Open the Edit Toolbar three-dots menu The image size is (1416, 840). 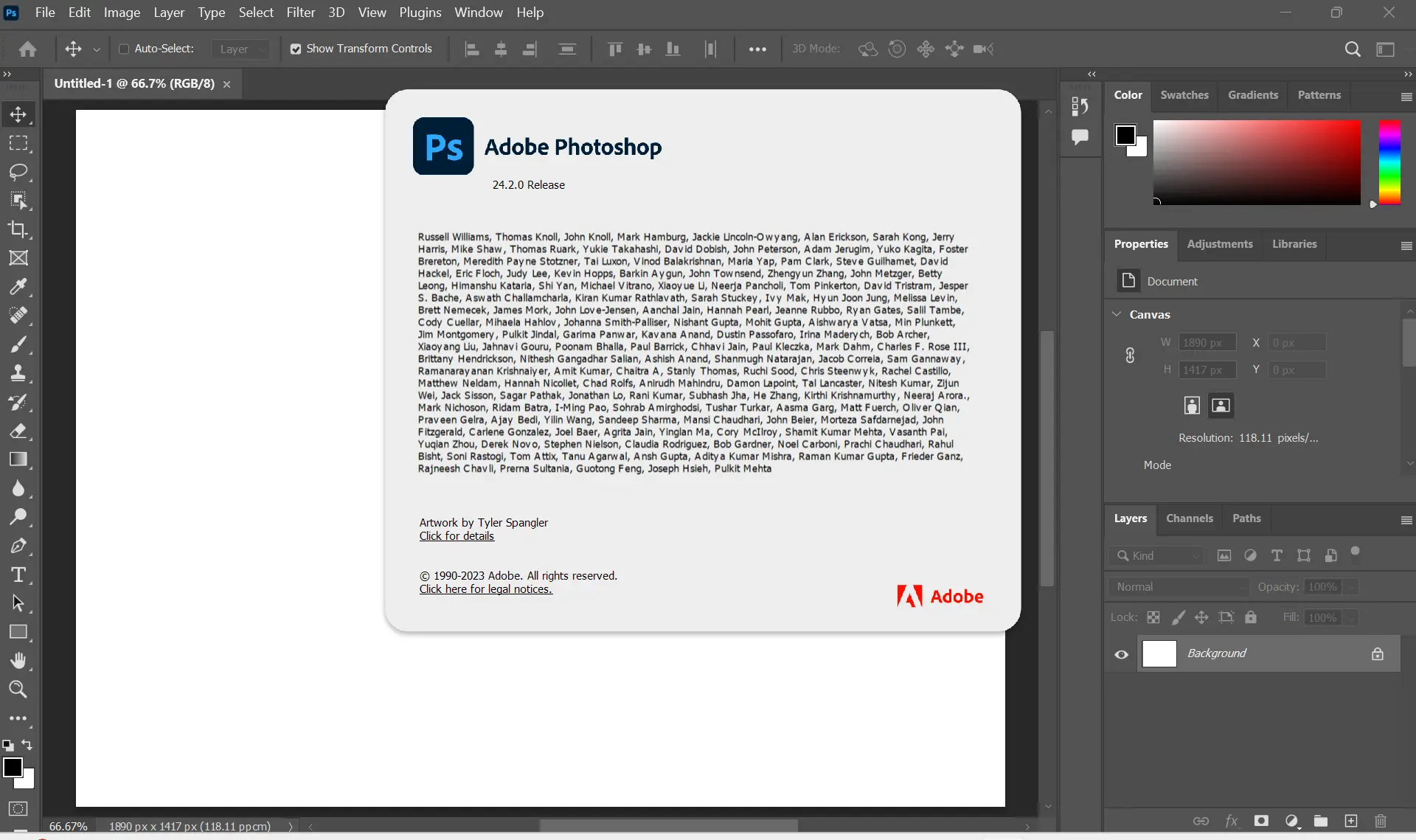18,718
